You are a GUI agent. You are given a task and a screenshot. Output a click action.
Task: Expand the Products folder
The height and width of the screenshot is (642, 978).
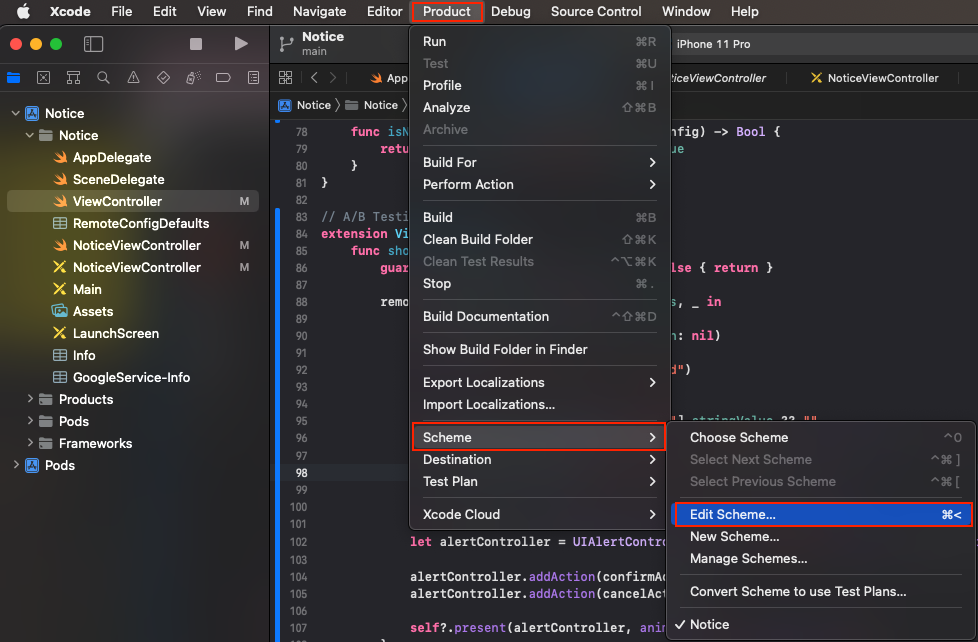click(29, 399)
